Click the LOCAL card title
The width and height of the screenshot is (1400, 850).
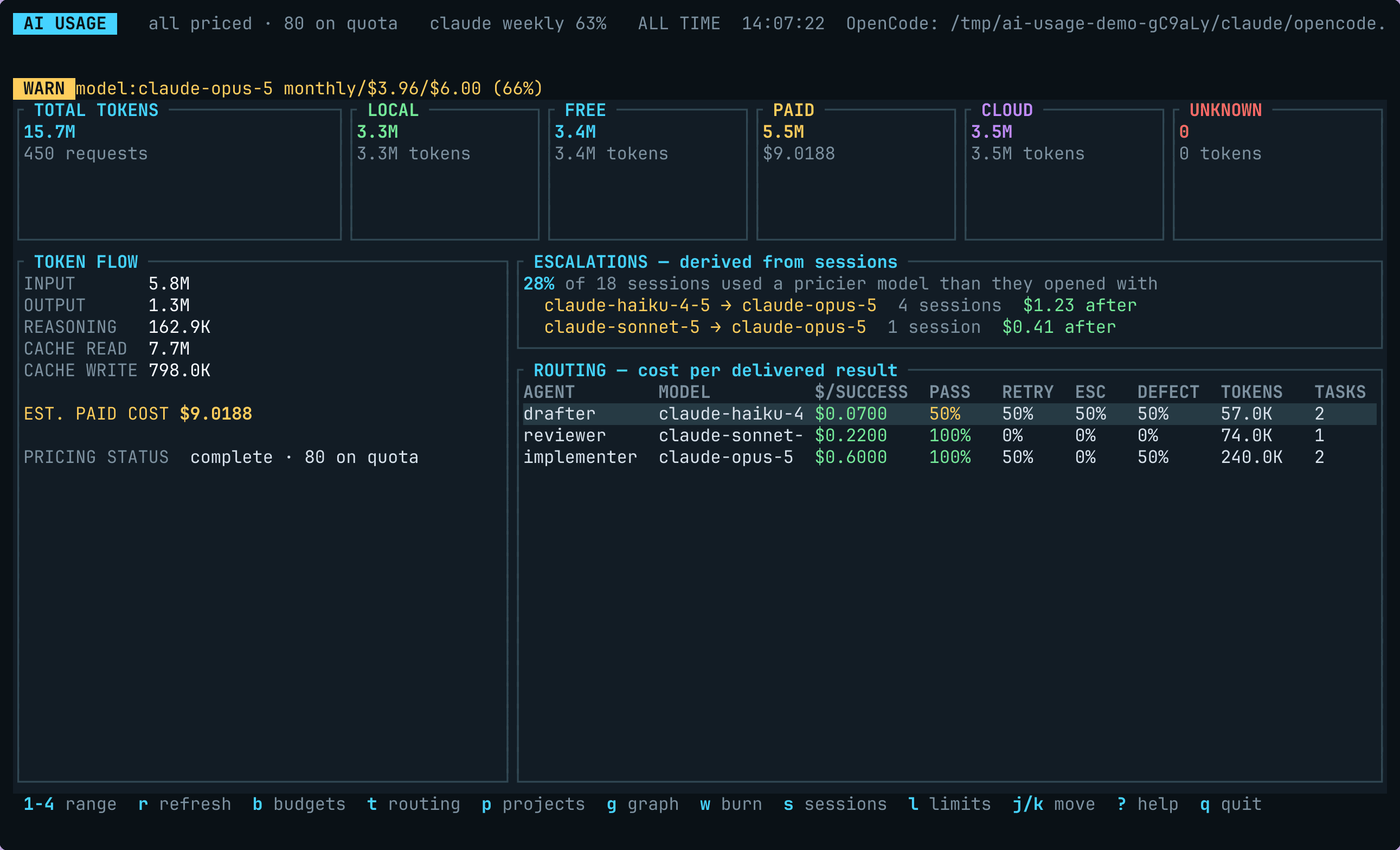click(393, 110)
